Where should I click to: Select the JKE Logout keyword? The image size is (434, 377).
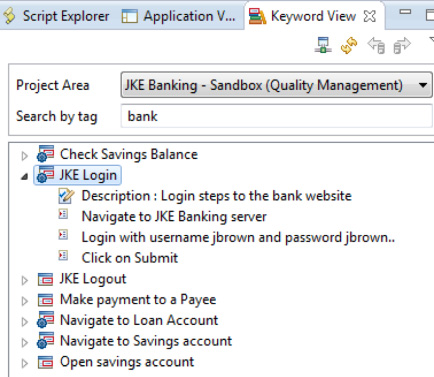coord(93,279)
